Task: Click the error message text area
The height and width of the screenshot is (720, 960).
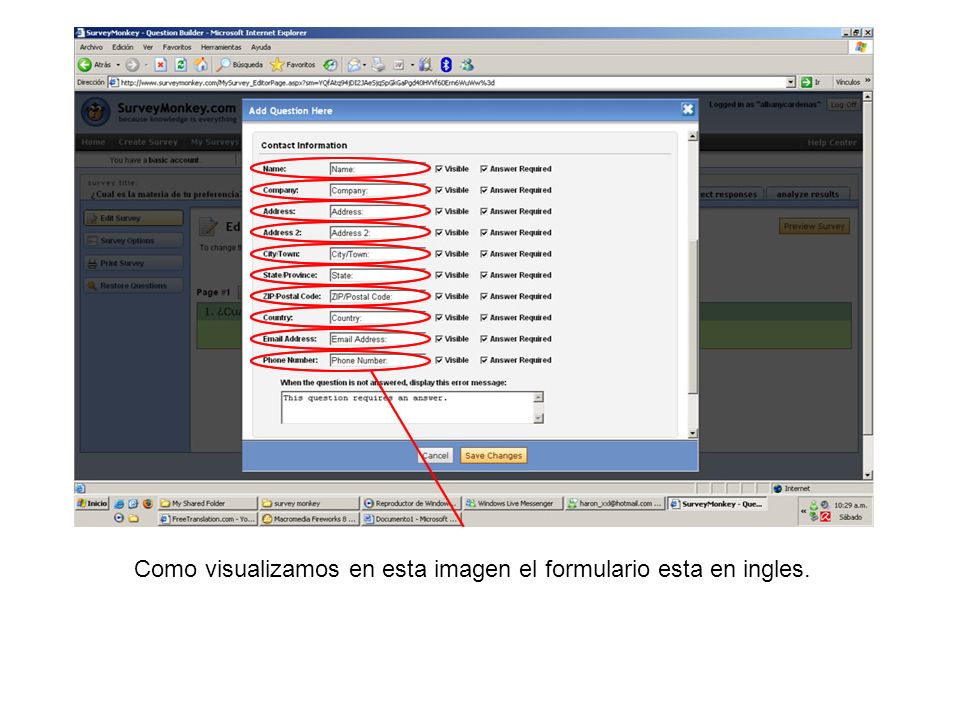Action: click(407, 407)
